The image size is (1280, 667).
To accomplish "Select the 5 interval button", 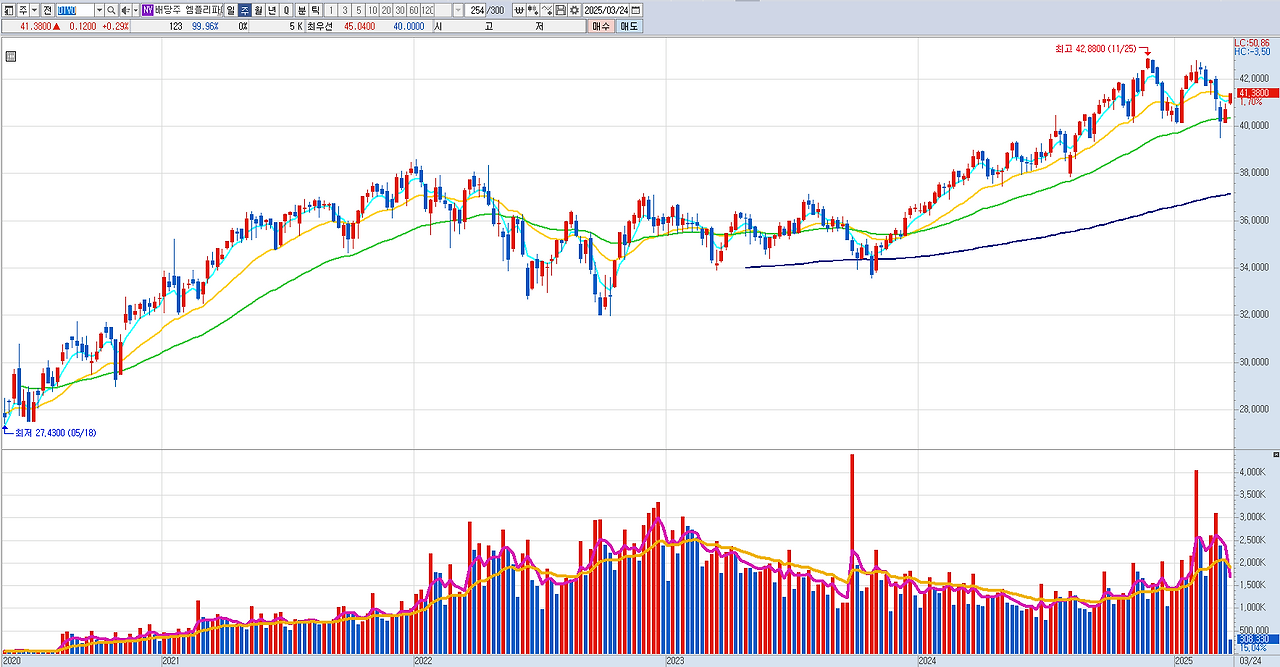I will click(x=358, y=10).
